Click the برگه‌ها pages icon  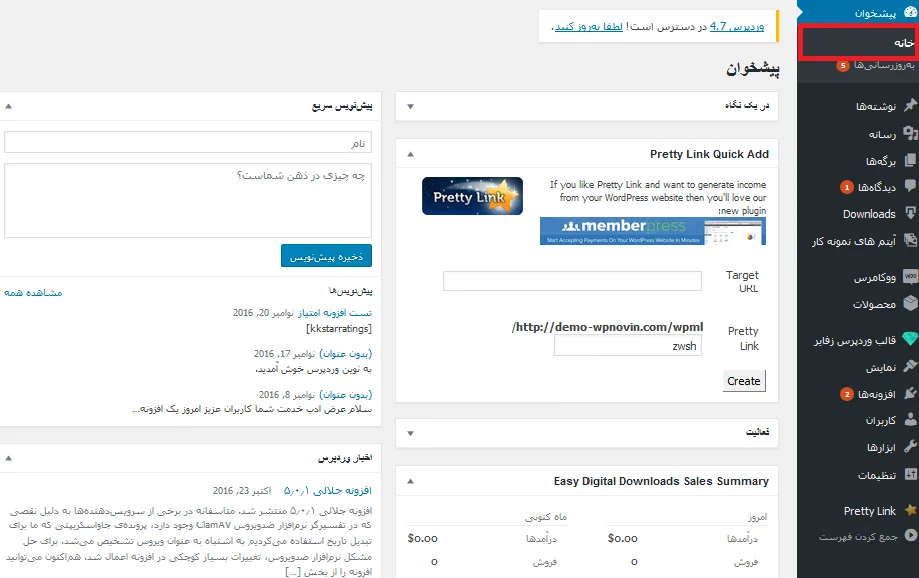910,160
